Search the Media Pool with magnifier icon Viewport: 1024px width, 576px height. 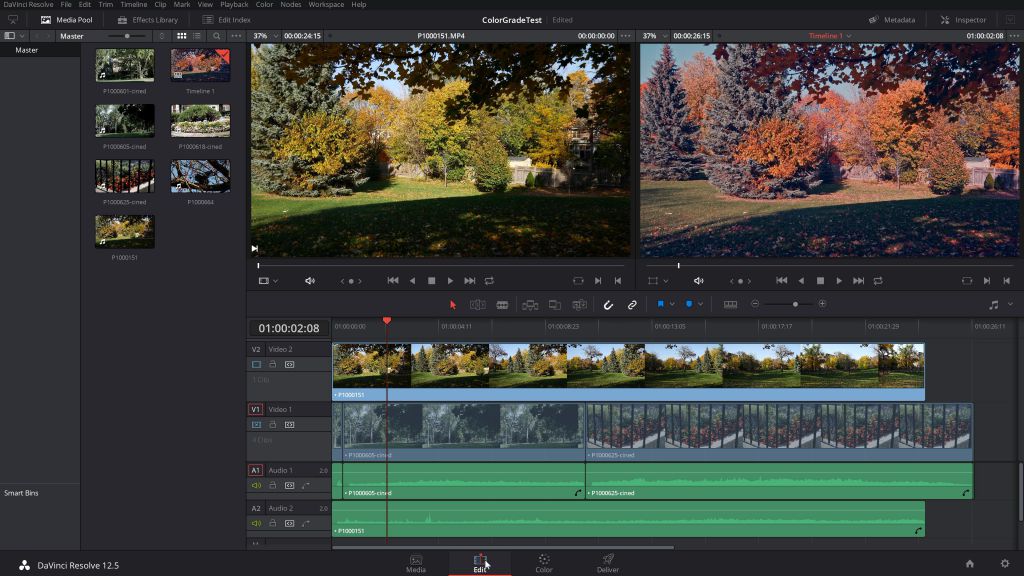tap(217, 36)
